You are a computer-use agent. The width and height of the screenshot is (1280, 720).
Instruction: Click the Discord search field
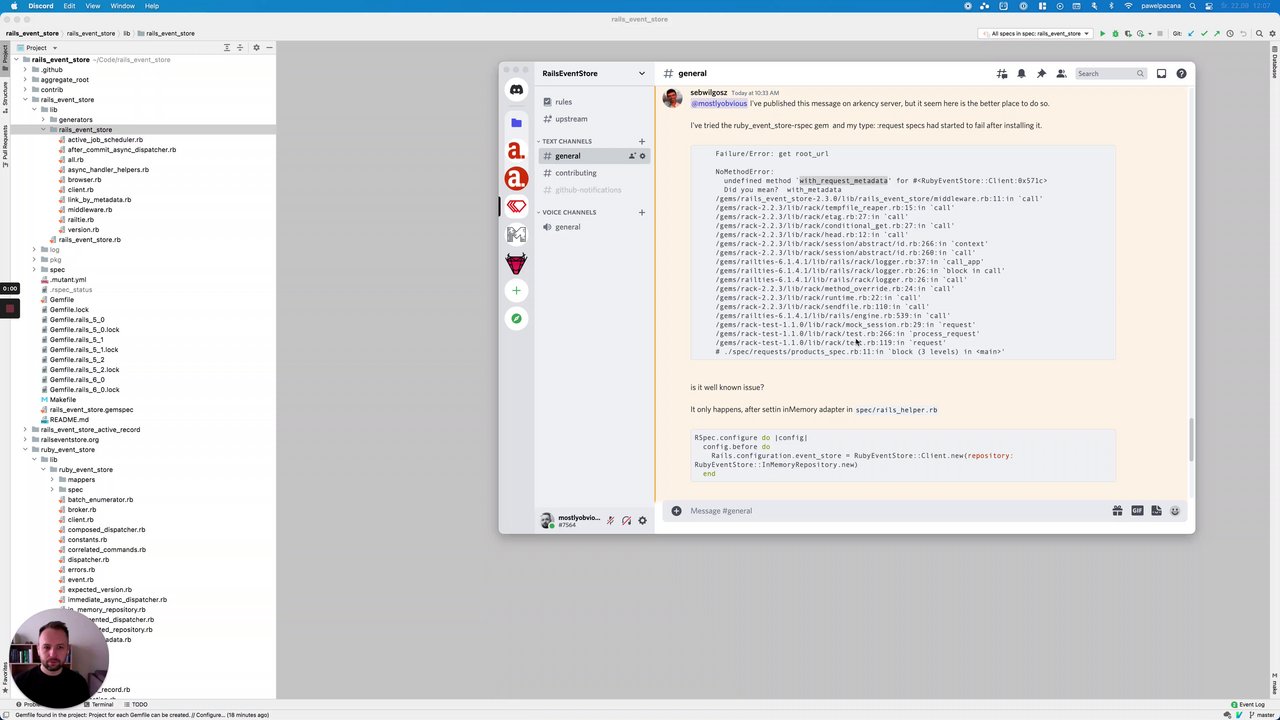pos(1110,73)
